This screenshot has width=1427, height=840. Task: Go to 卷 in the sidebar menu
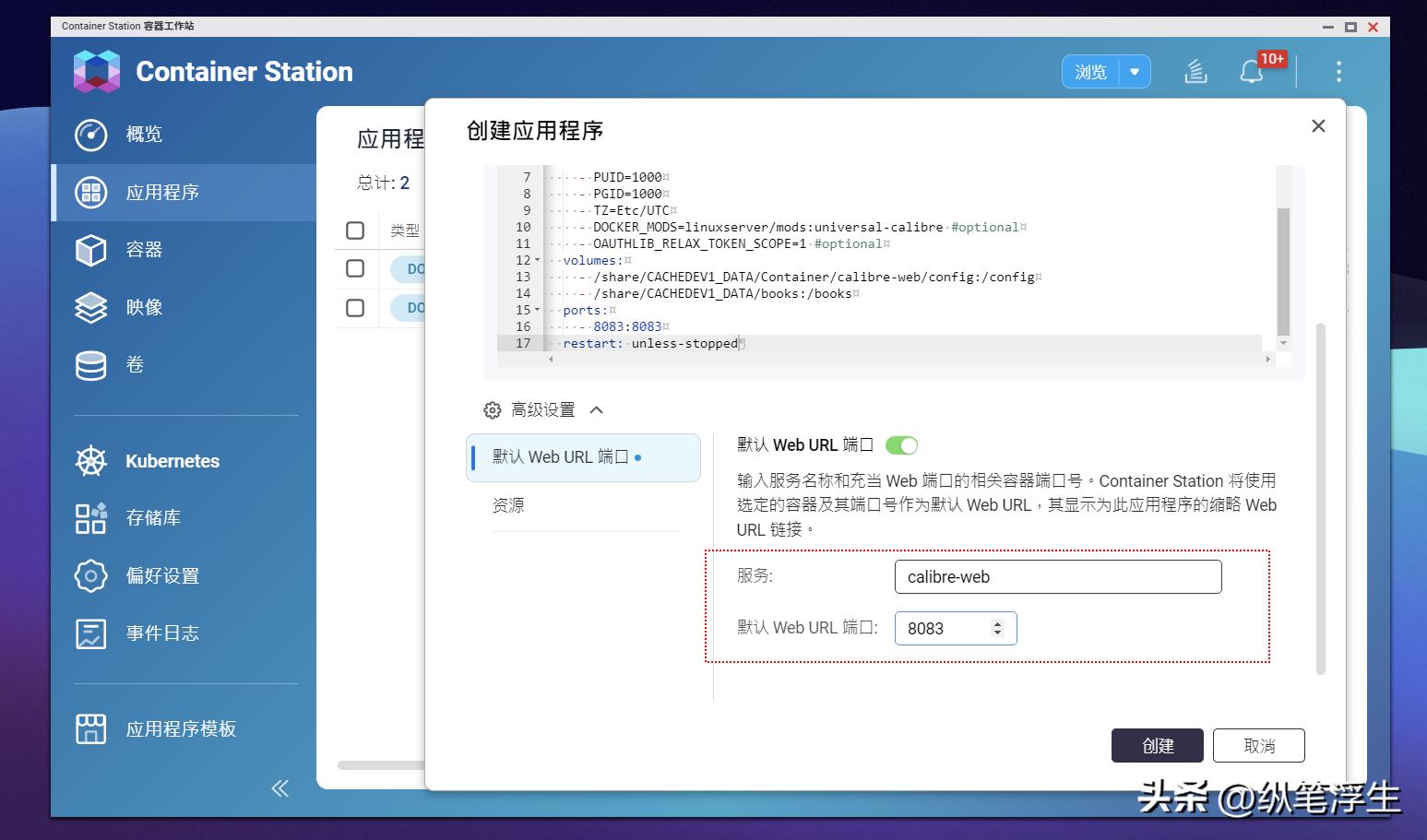(135, 365)
